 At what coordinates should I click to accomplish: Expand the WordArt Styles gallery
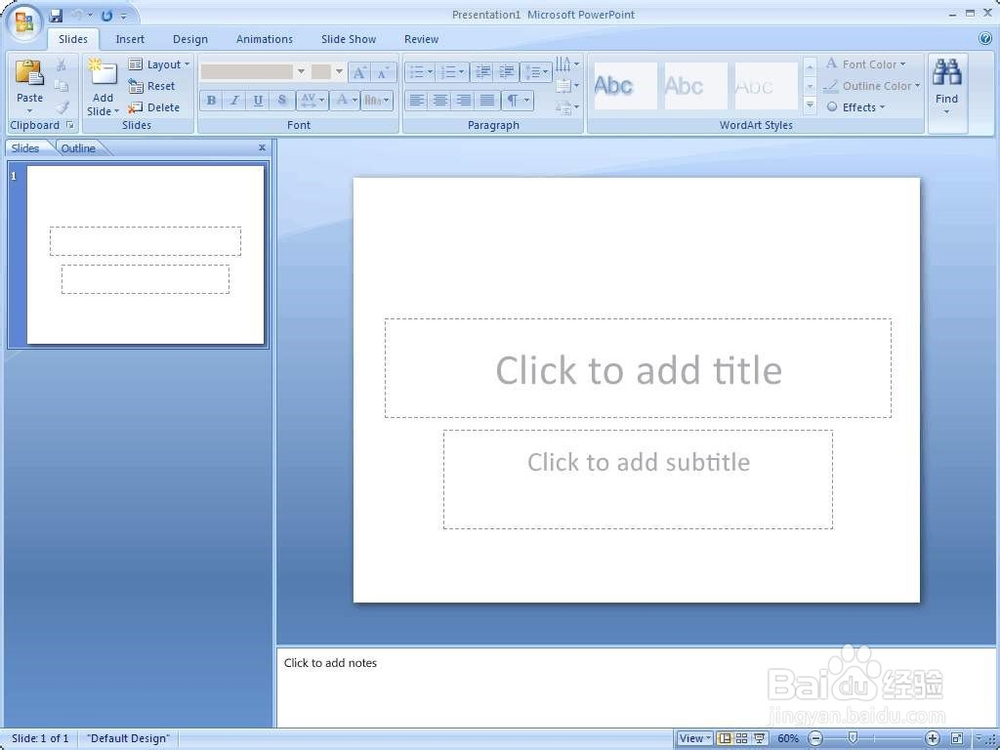(x=810, y=105)
